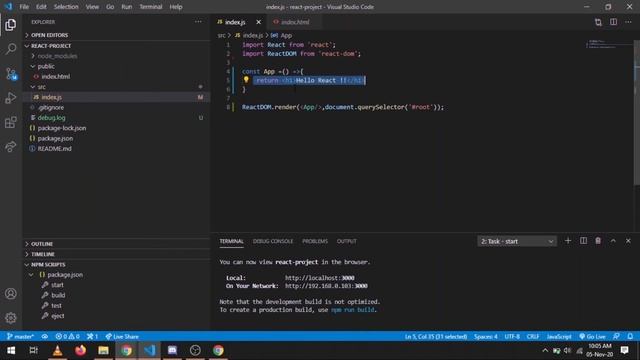This screenshot has width=640, height=360.
Task: Expand the node_modules folder
Action: point(116,56)
